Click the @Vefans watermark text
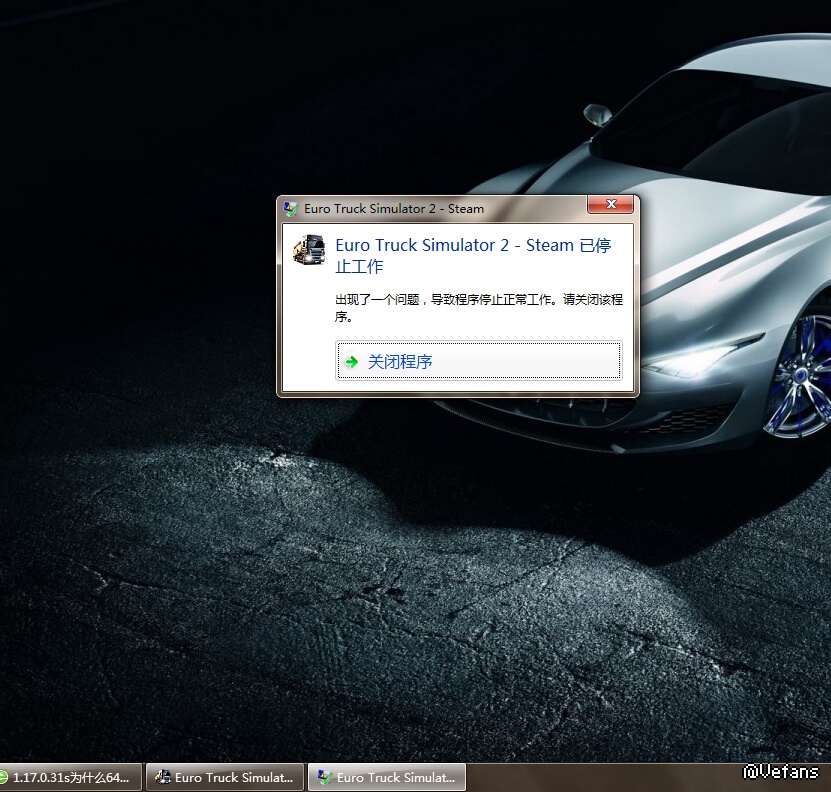This screenshot has height=792, width=831. pyautogui.click(x=781, y=772)
